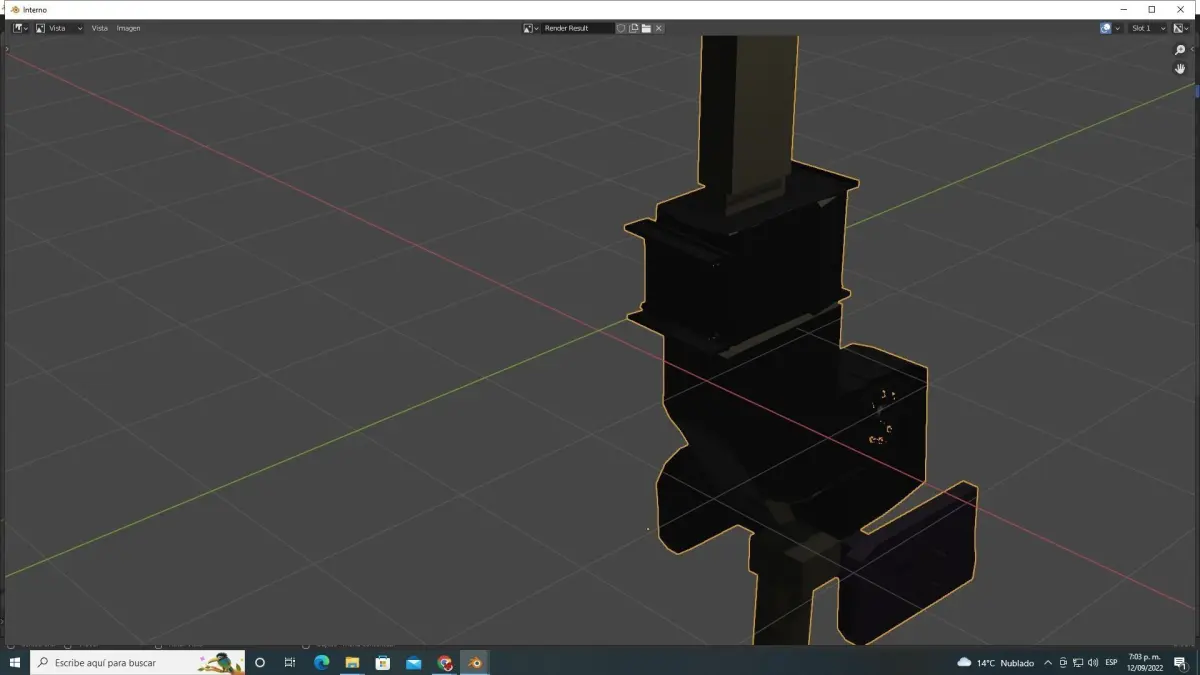Maximize the Interno window
Viewport: 1200px width, 675px height.
click(x=1151, y=9)
